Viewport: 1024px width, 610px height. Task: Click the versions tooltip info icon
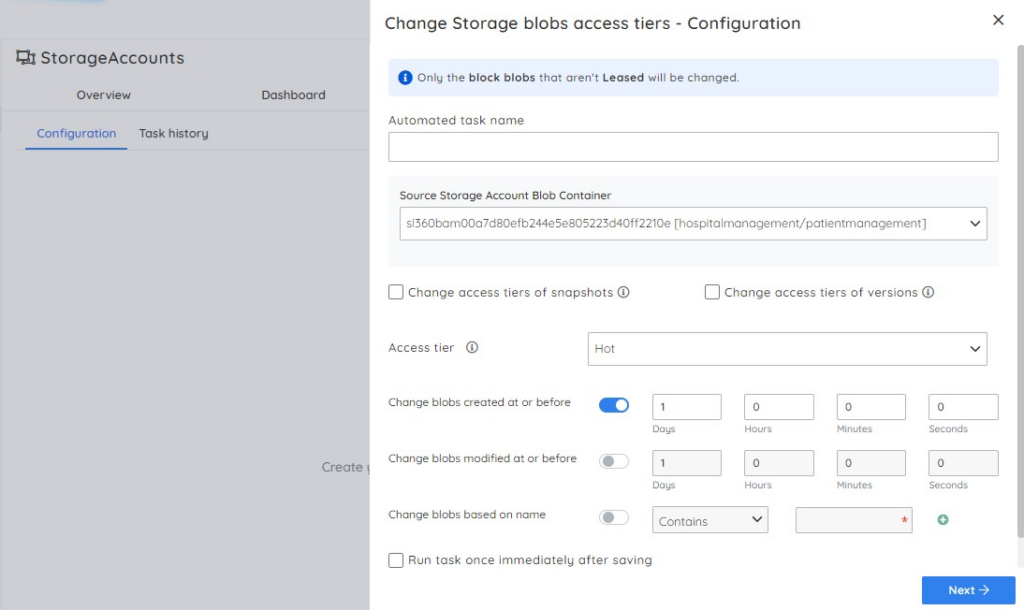click(928, 292)
